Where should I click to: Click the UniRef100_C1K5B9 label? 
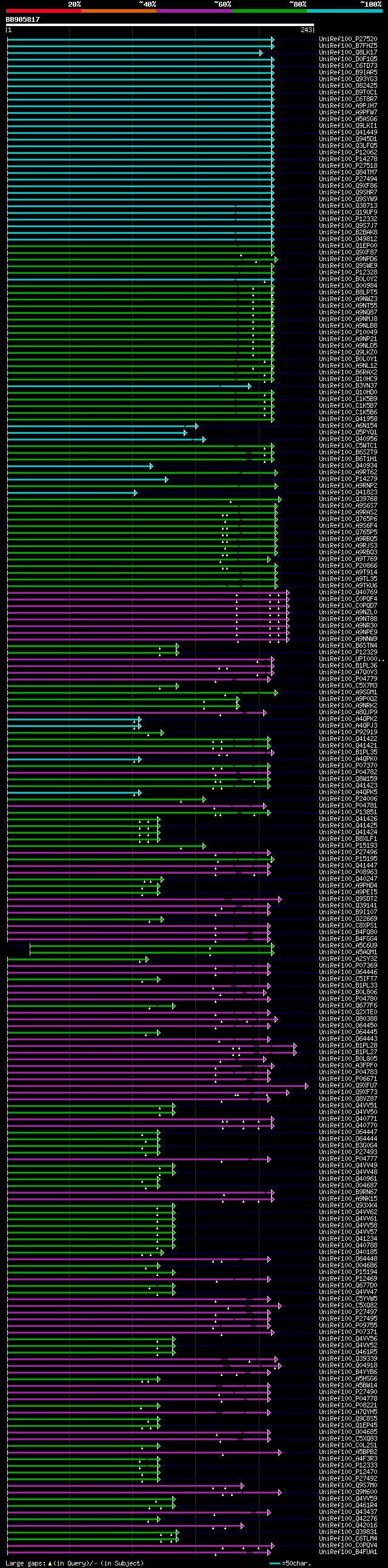(x=348, y=399)
